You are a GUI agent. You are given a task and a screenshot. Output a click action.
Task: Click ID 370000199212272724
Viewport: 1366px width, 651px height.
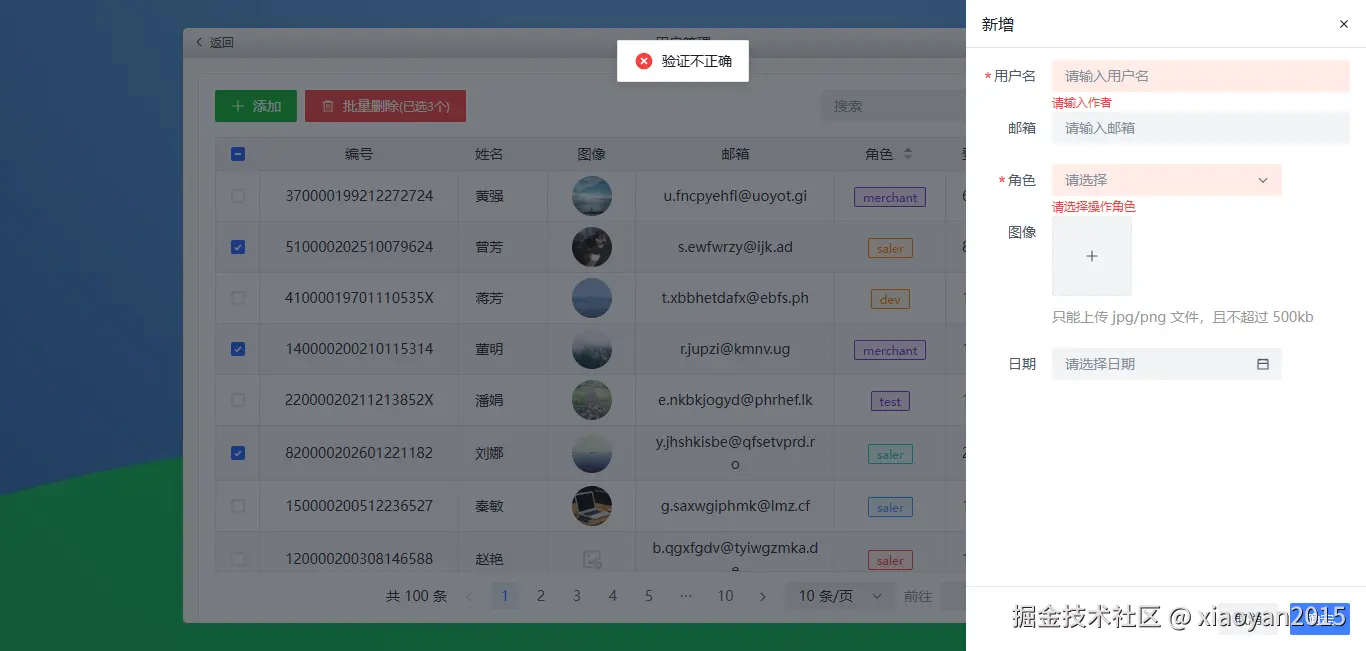point(359,196)
